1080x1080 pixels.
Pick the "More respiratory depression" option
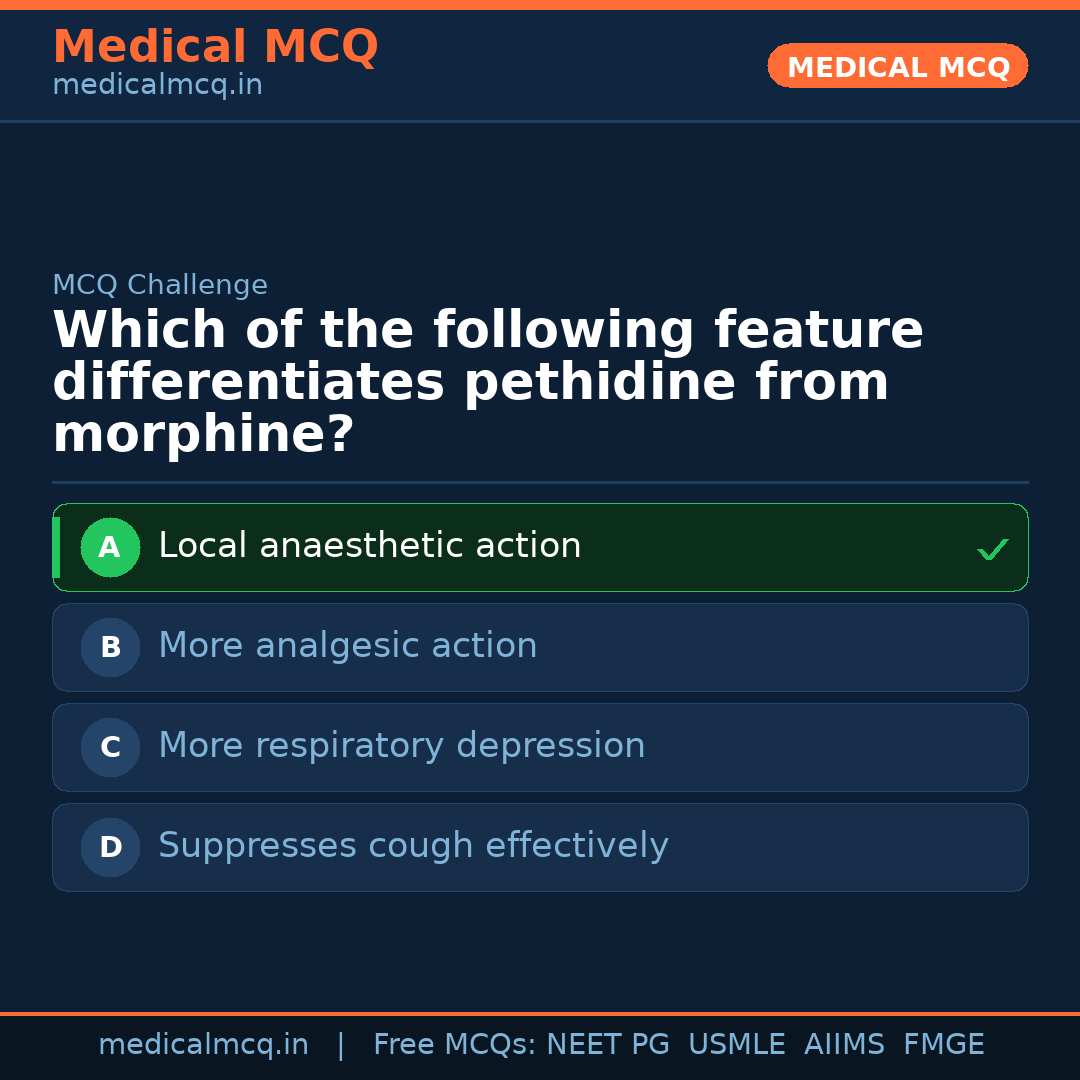pyautogui.click(x=401, y=746)
